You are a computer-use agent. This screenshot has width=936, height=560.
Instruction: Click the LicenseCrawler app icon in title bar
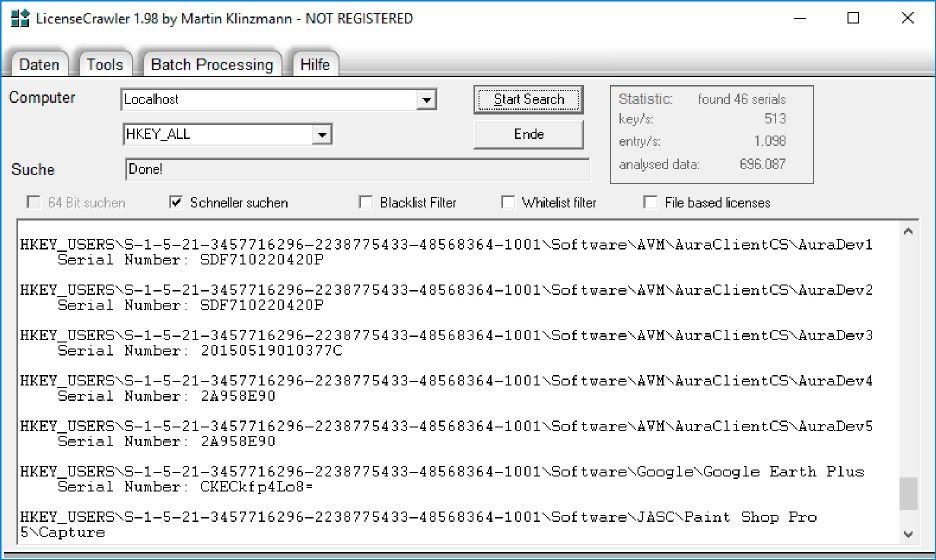pos(20,19)
